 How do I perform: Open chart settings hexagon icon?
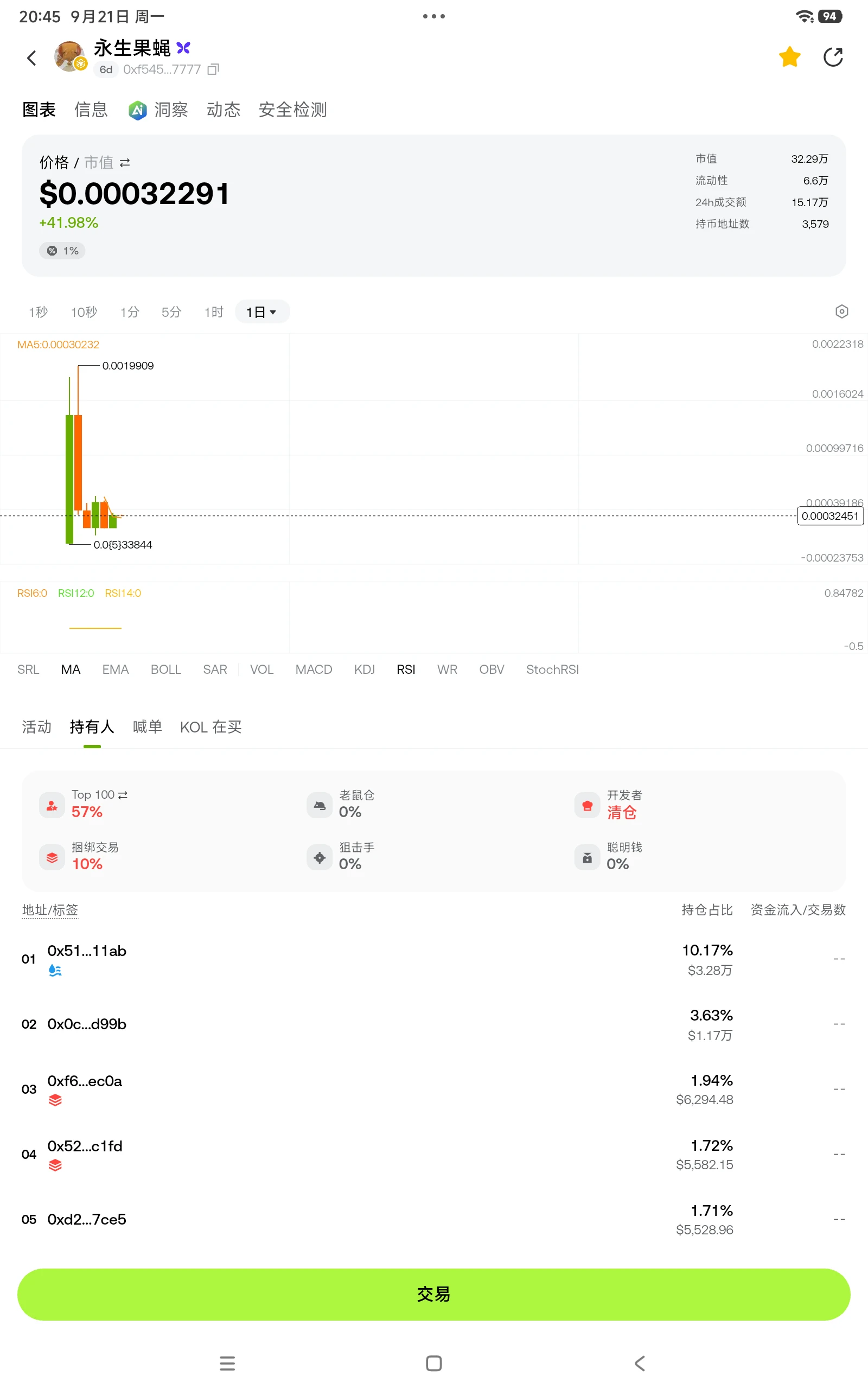pyautogui.click(x=841, y=311)
